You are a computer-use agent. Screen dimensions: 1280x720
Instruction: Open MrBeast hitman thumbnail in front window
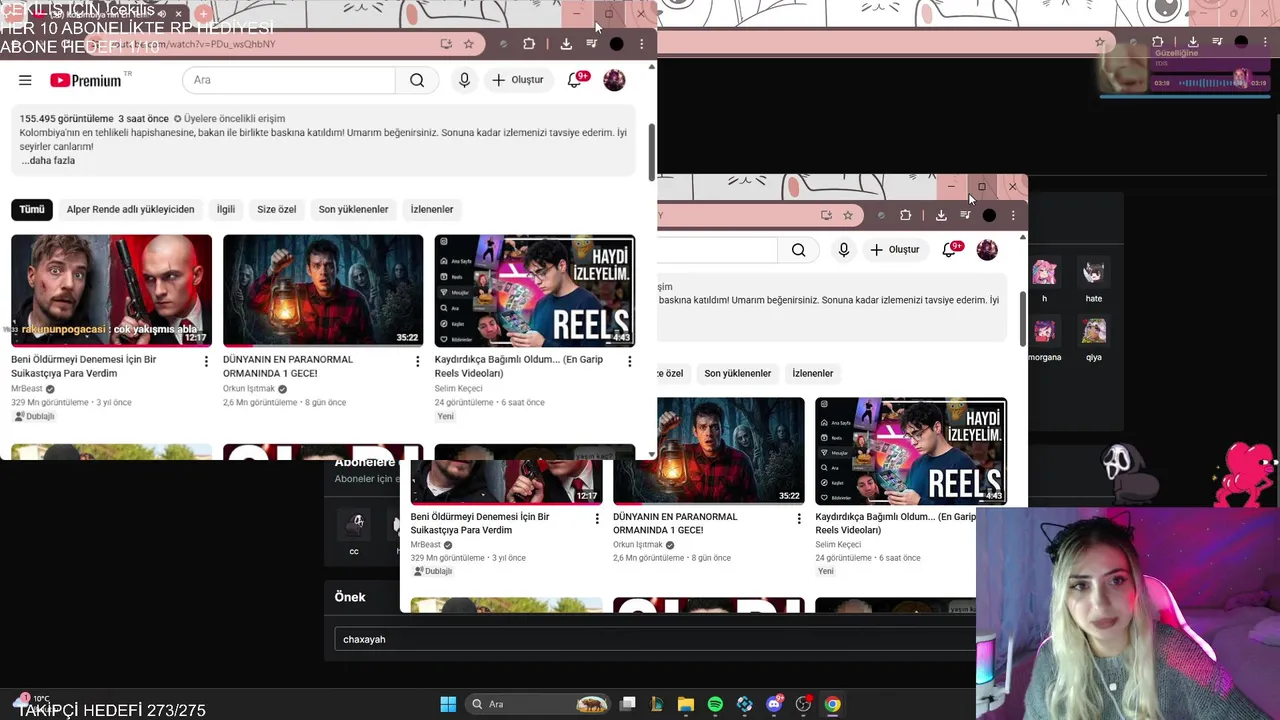(x=111, y=290)
